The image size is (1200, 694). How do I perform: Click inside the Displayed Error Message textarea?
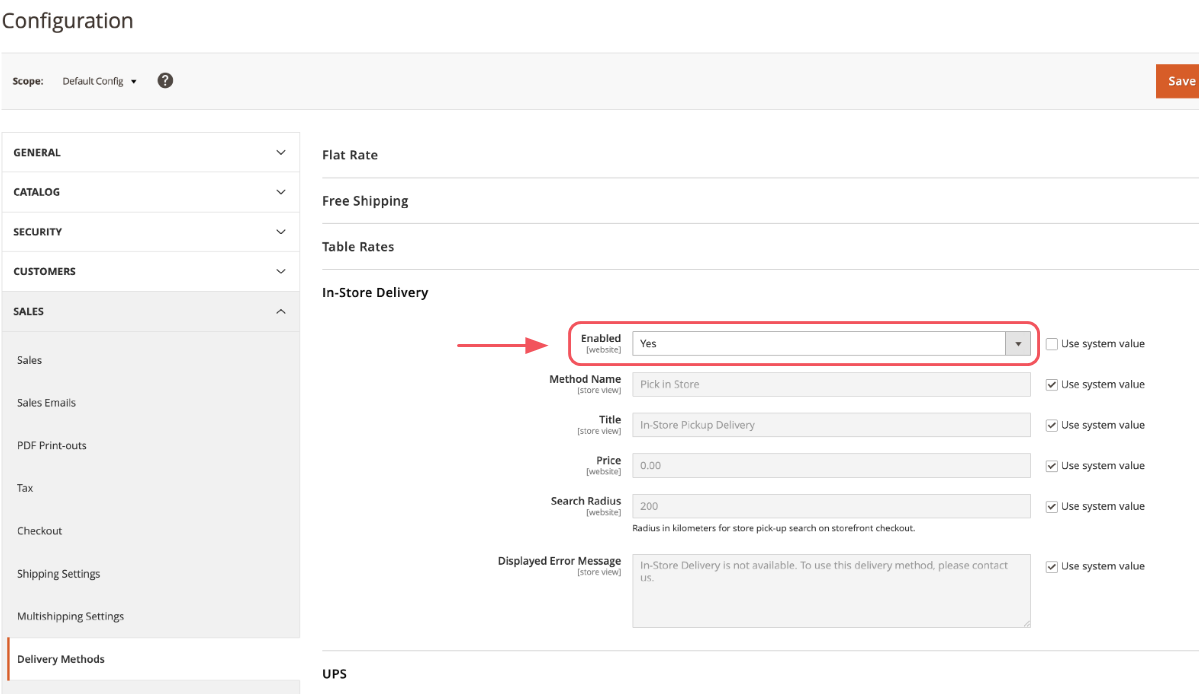pyautogui.click(x=830, y=590)
